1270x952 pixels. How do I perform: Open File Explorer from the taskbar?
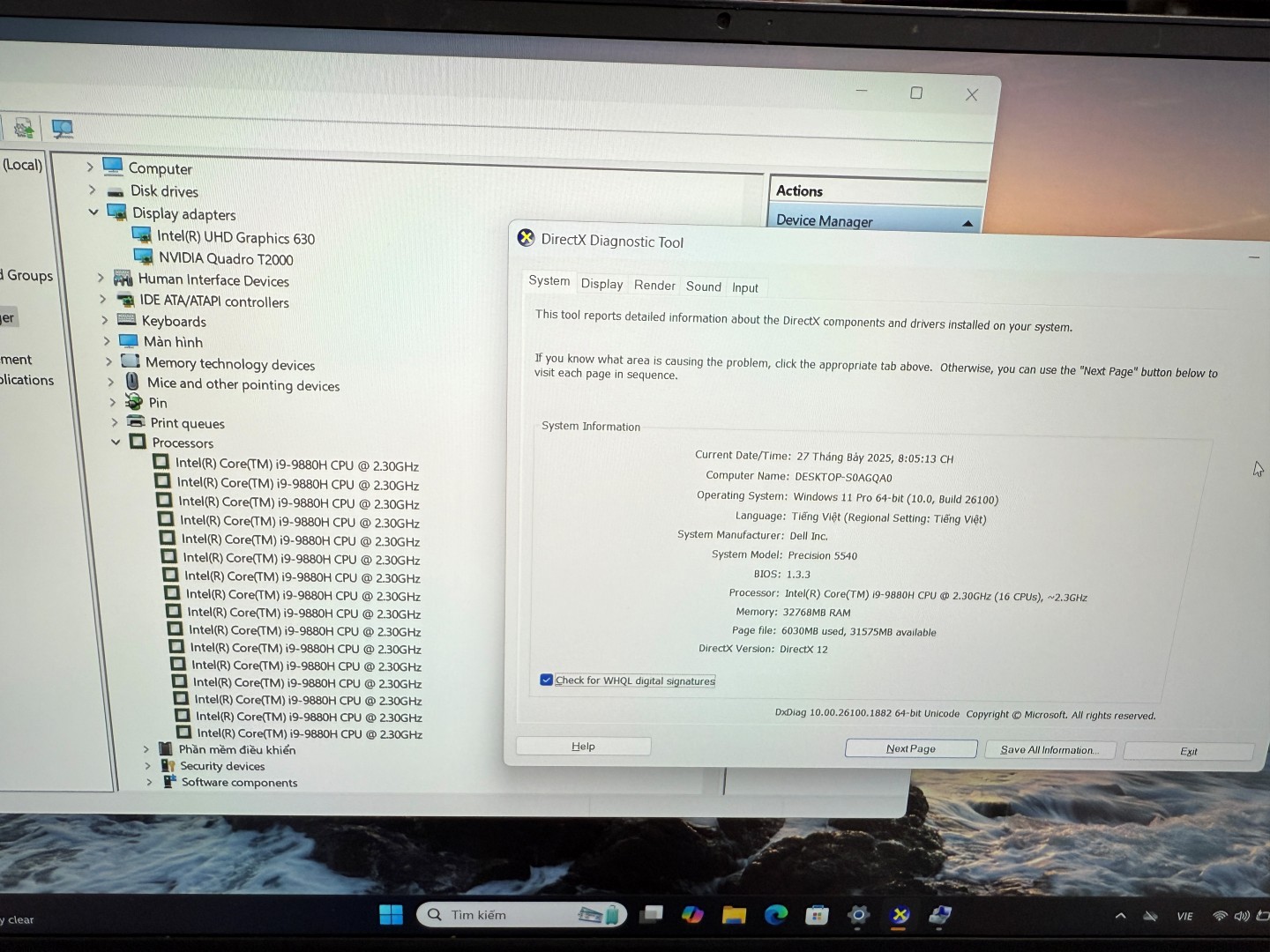coord(734,915)
